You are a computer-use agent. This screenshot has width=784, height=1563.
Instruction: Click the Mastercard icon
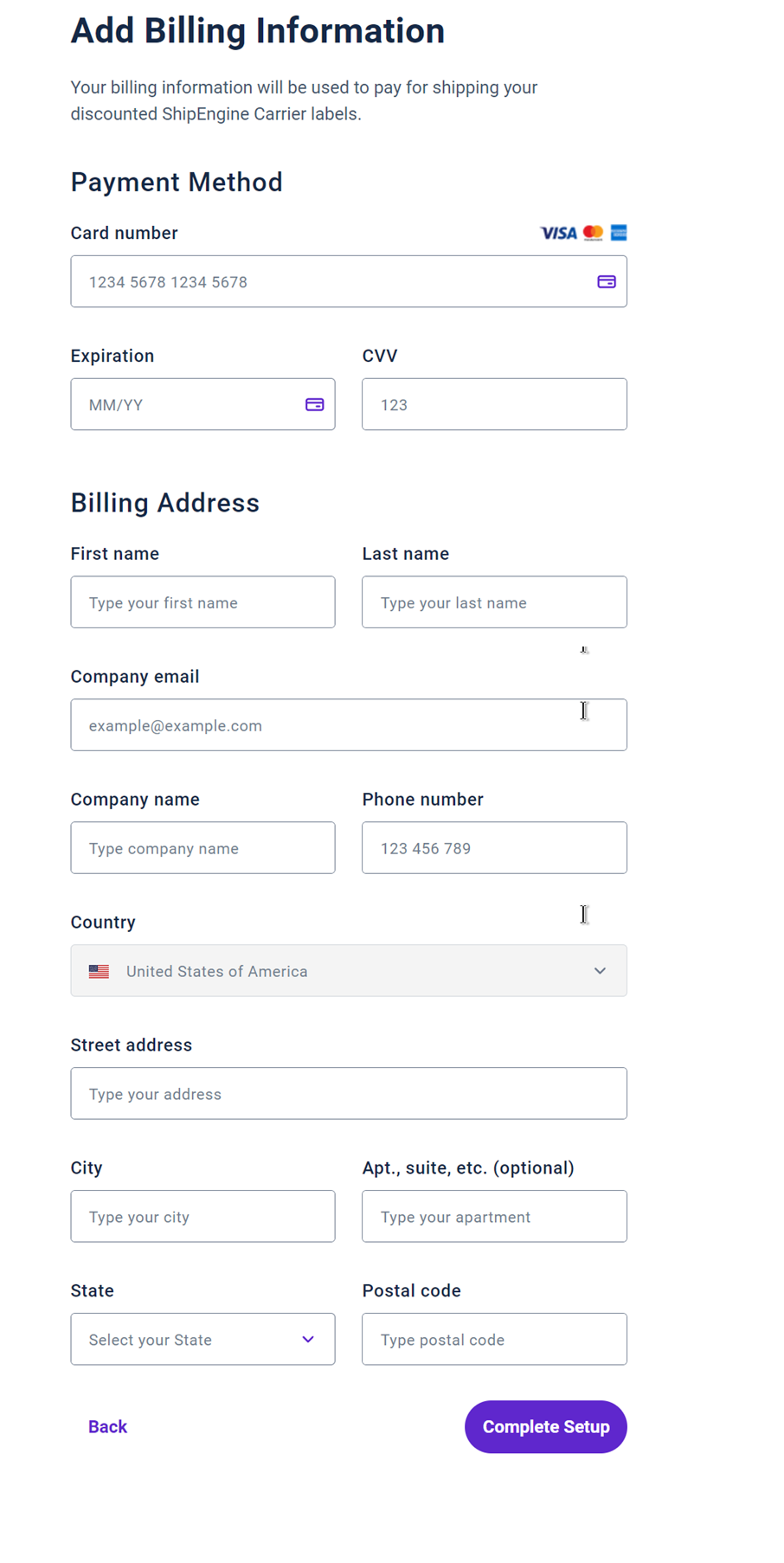click(592, 233)
